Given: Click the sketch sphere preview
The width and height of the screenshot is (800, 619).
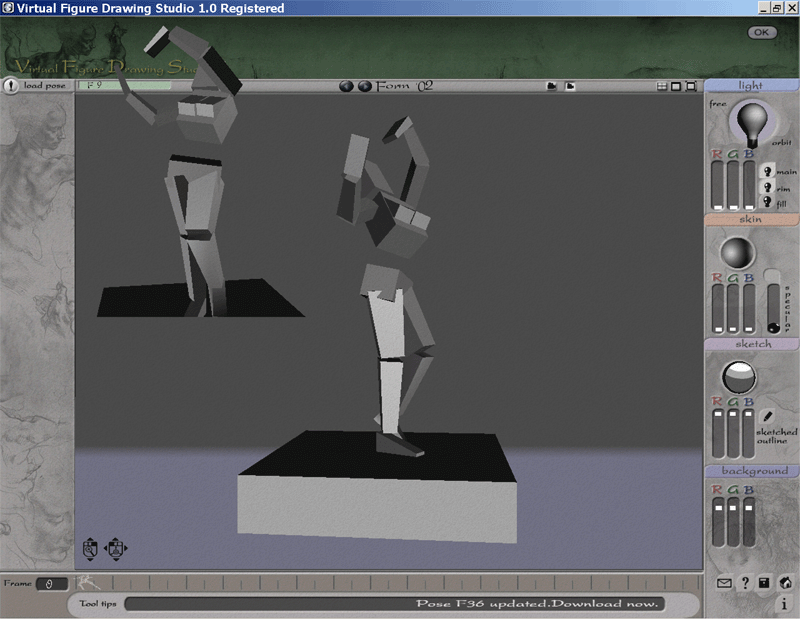Looking at the screenshot, I should tap(738, 377).
